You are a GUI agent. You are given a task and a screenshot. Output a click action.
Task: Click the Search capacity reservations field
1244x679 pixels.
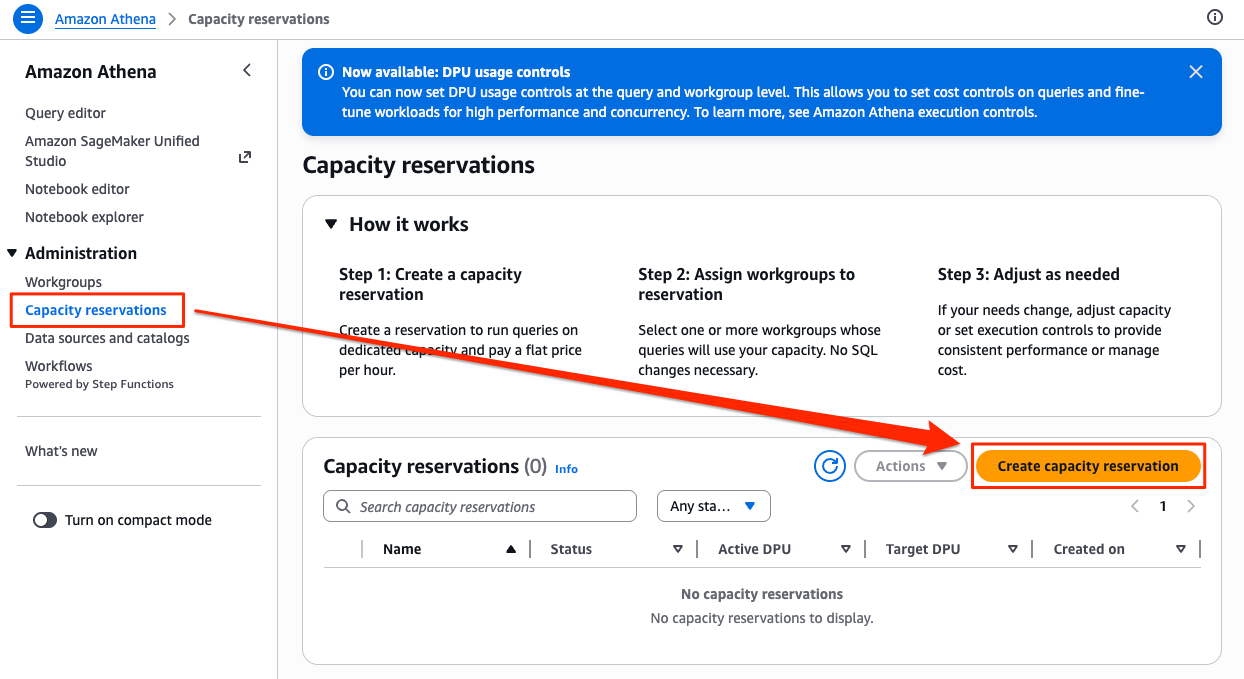click(x=480, y=506)
